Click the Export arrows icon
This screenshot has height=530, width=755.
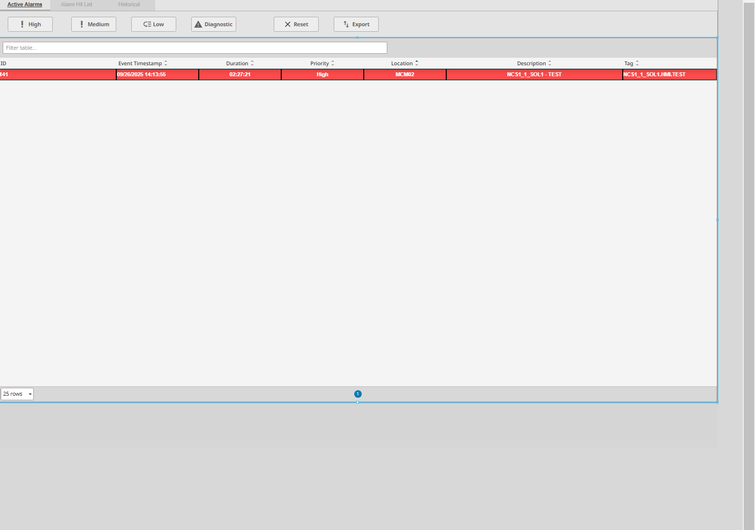(x=346, y=24)
